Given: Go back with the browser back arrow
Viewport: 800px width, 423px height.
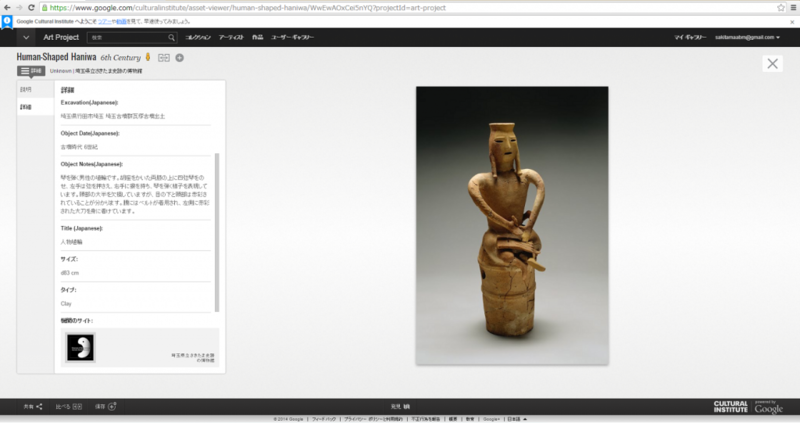Looking at the screenshot, I should point(7,8).
